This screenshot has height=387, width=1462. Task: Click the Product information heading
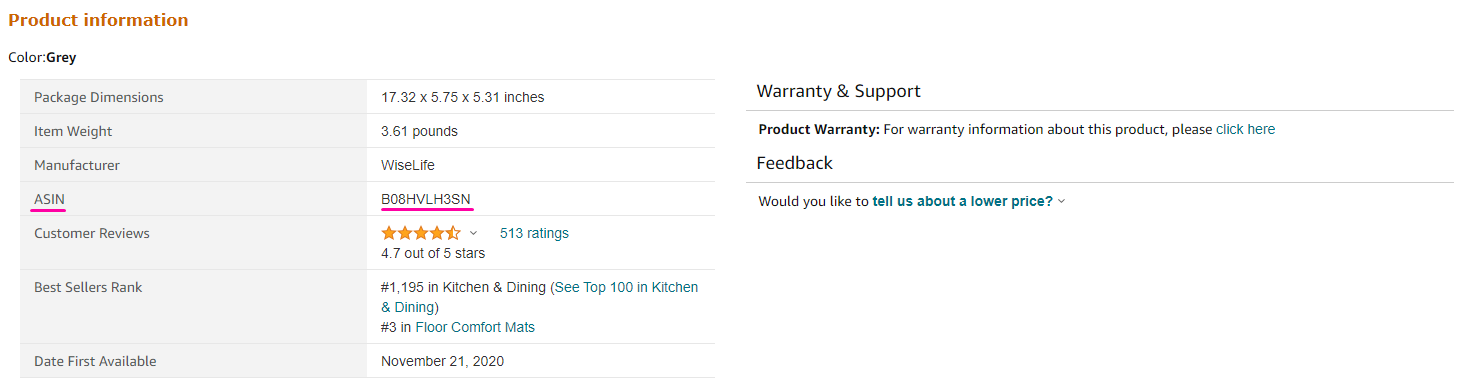[x=98, y=20]
